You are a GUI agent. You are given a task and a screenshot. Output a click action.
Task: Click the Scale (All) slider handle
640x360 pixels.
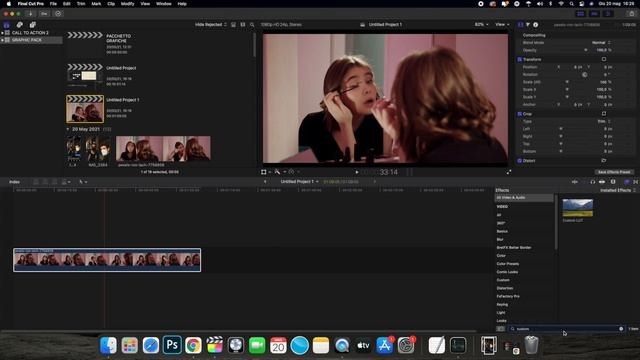[567, 82]
